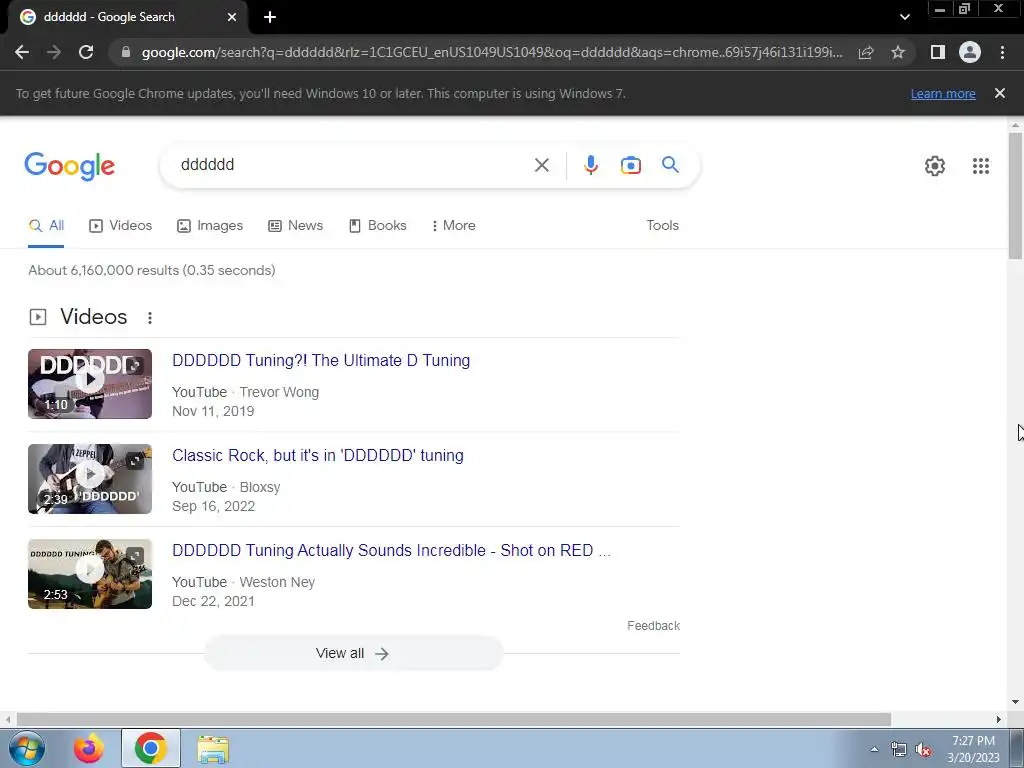Screen dimensions: 1024x768
Task: Switch to the Videos tab
Action: click(x=121, y=225)
